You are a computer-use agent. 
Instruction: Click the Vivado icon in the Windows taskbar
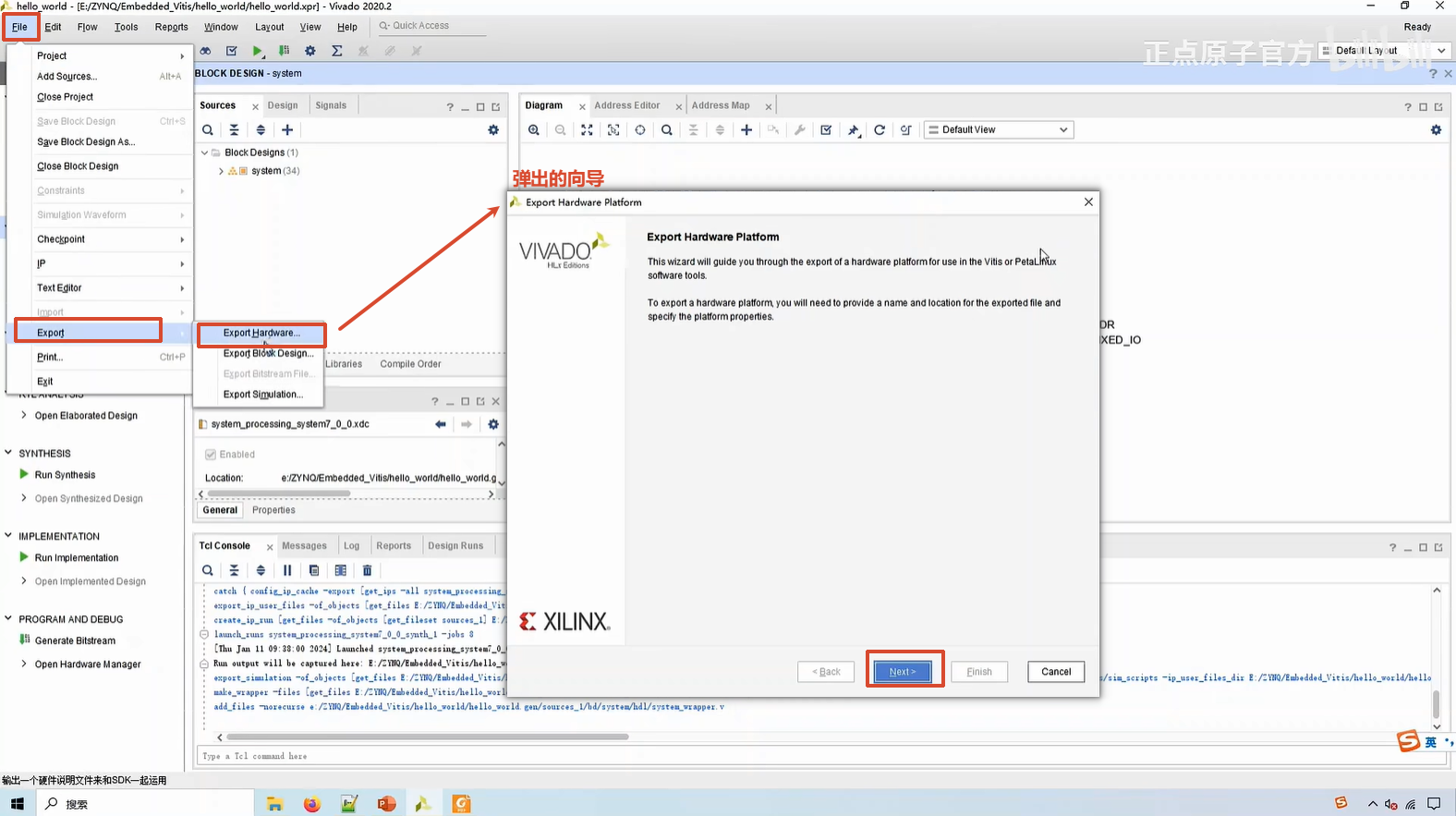(423, 804)
